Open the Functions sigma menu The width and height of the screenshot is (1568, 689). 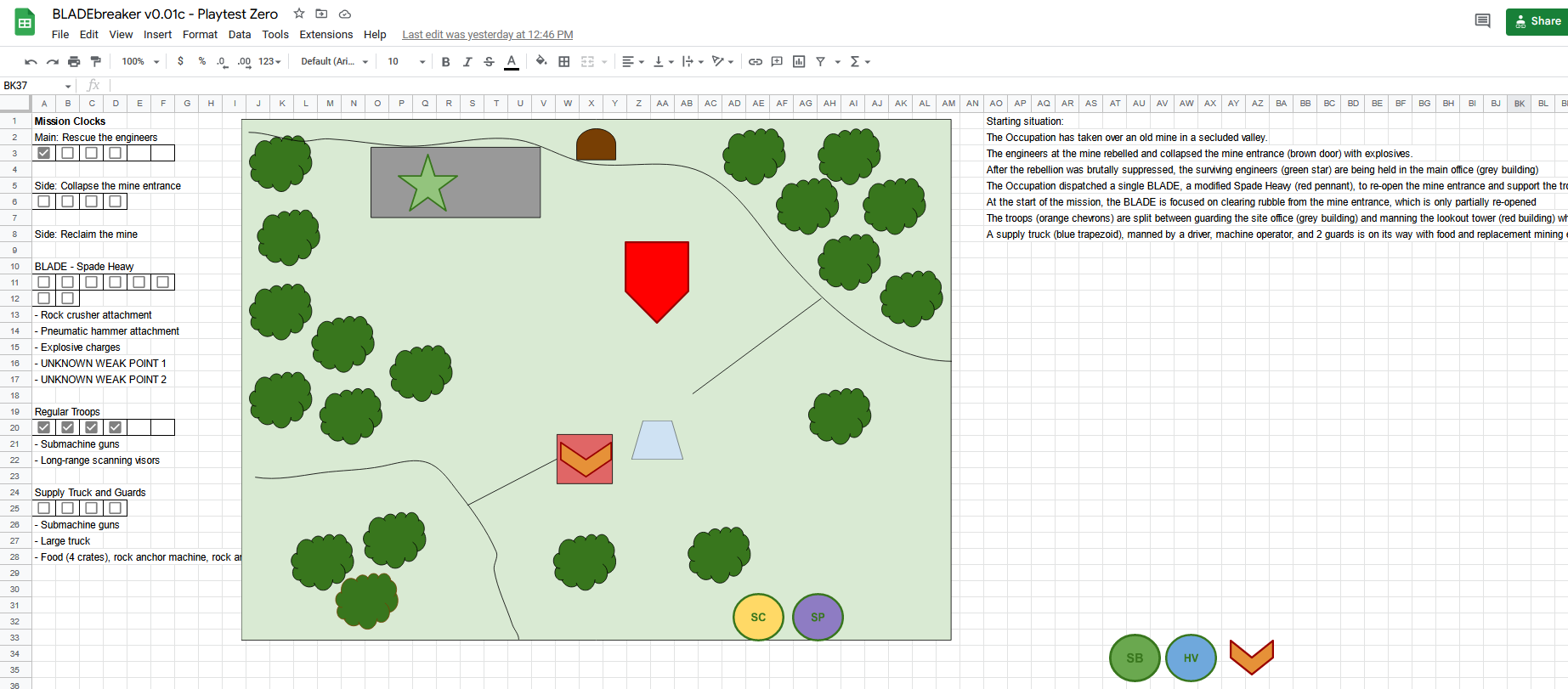pyautogui.click(x=860, y=61)
